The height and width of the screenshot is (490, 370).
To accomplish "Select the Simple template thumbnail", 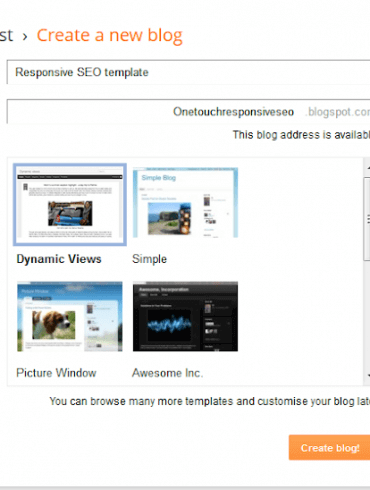I will [185, 203].
